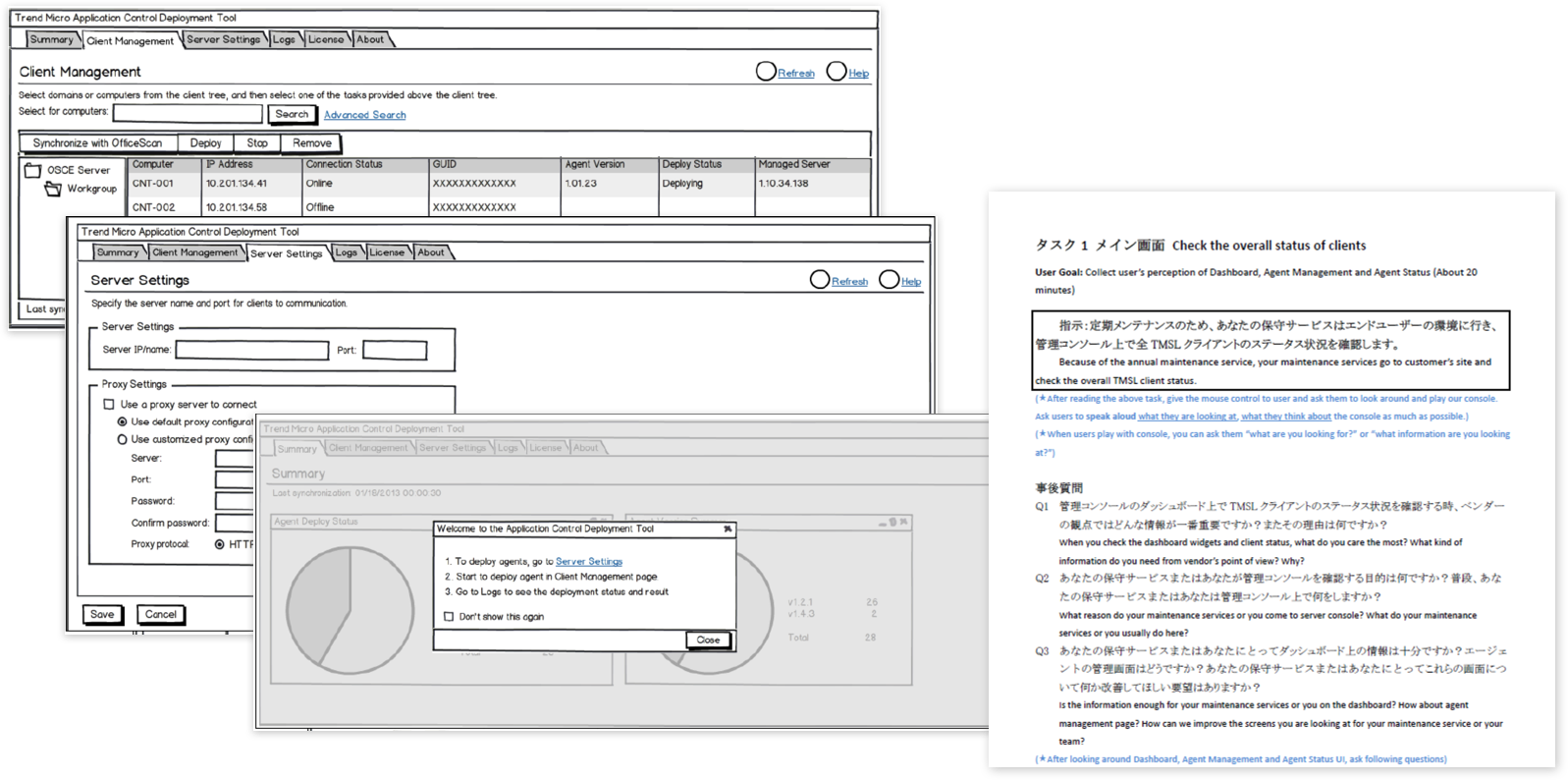The width and height of the screenshot is (1568, 780).
Task: Click the Refresh link in Server Settings window
Action: pyautogui.click(x=849, y=282)
